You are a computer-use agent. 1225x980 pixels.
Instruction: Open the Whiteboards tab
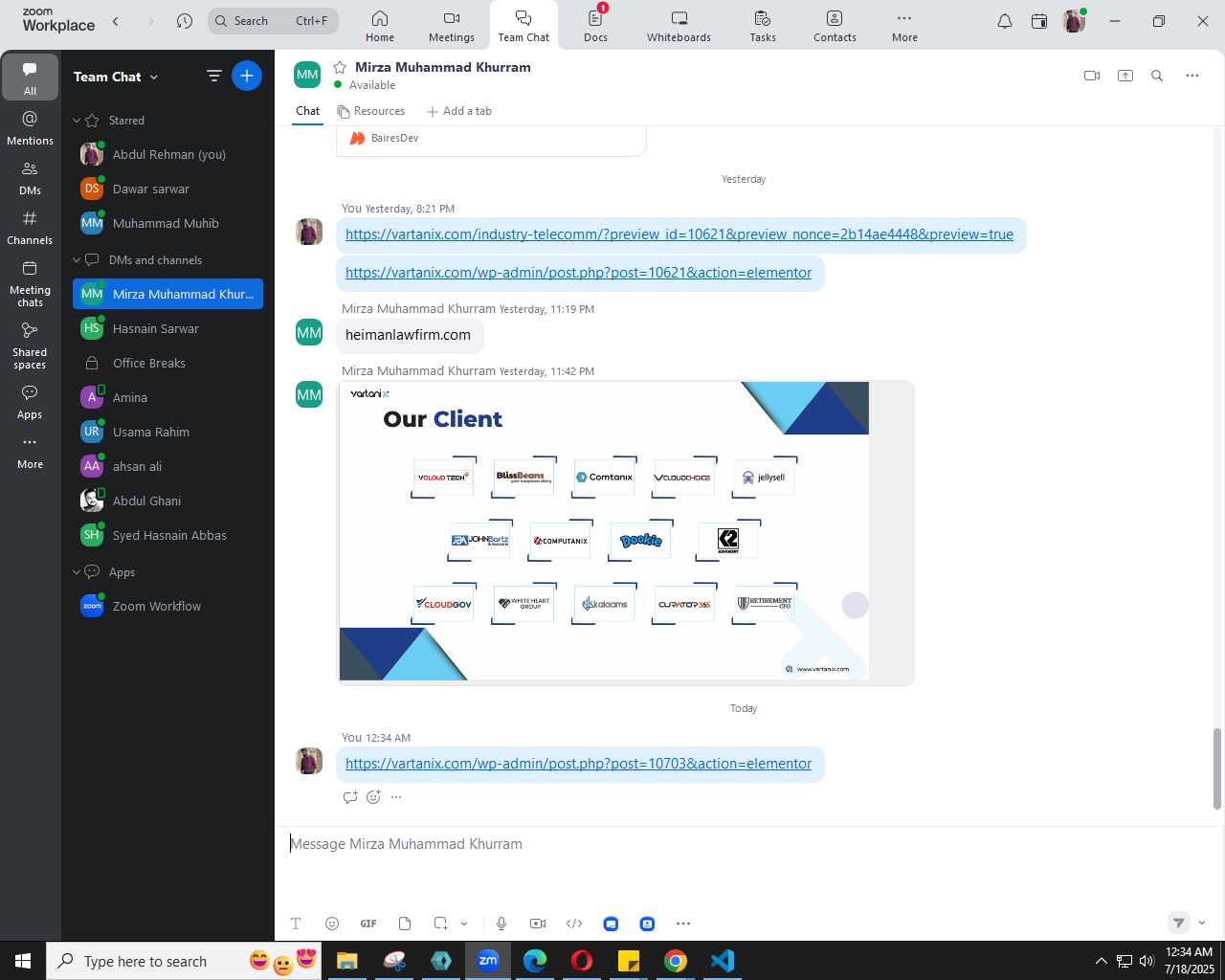coord(679,26)
